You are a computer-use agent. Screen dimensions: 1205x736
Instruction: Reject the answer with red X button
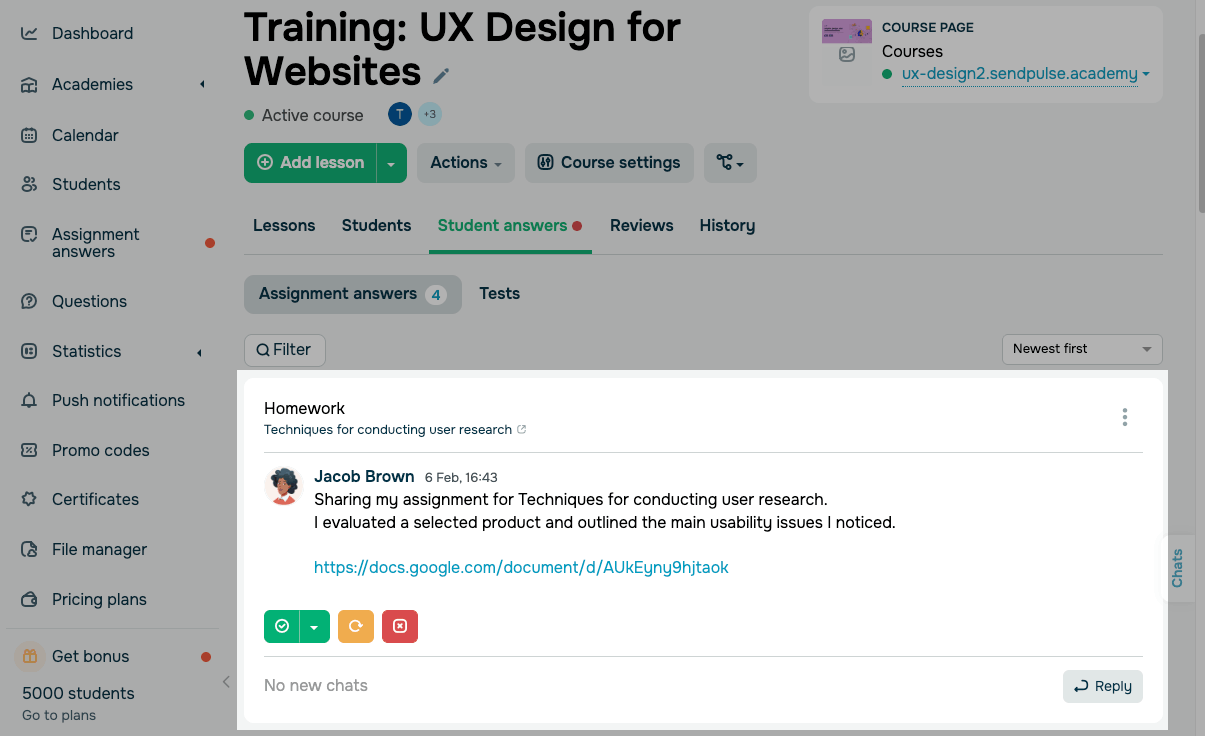point(400,626)
